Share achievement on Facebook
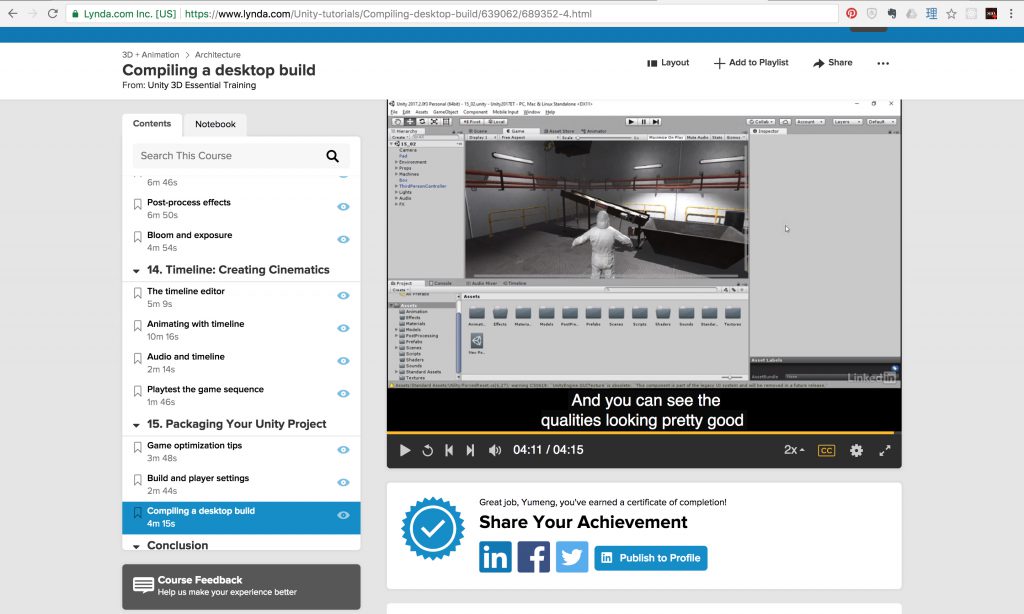The width and height of the screenshot is (1024, 614). 534,557
